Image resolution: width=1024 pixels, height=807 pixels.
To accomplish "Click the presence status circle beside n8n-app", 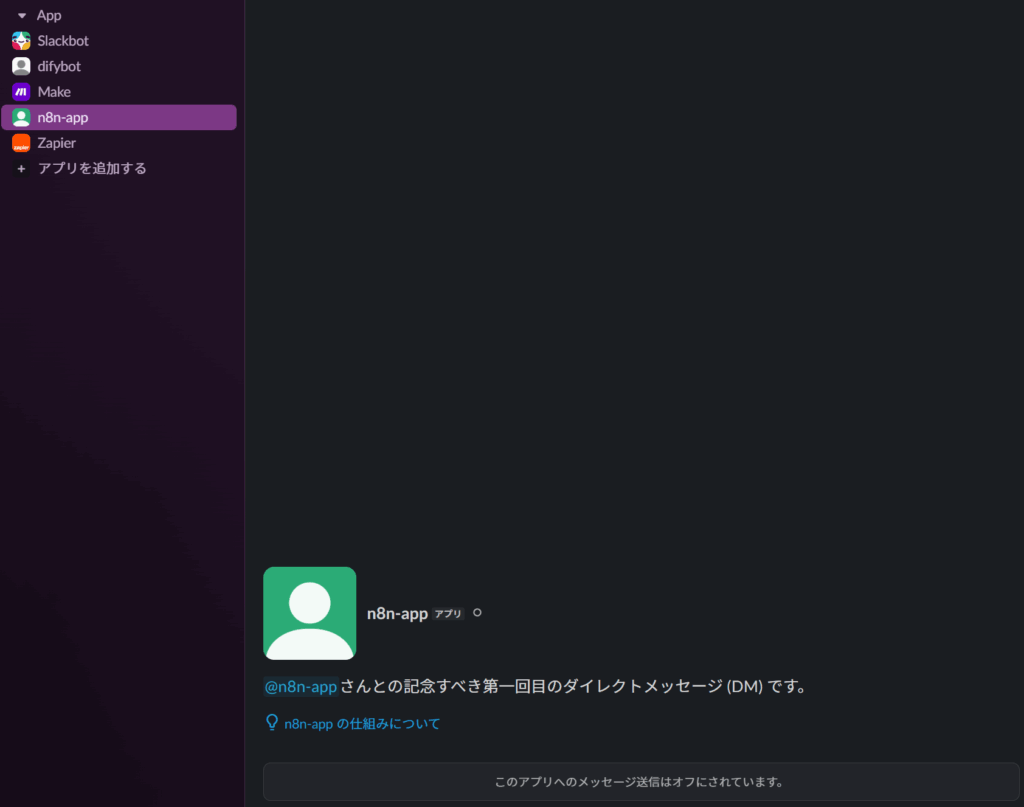I will tap(477, 613).
